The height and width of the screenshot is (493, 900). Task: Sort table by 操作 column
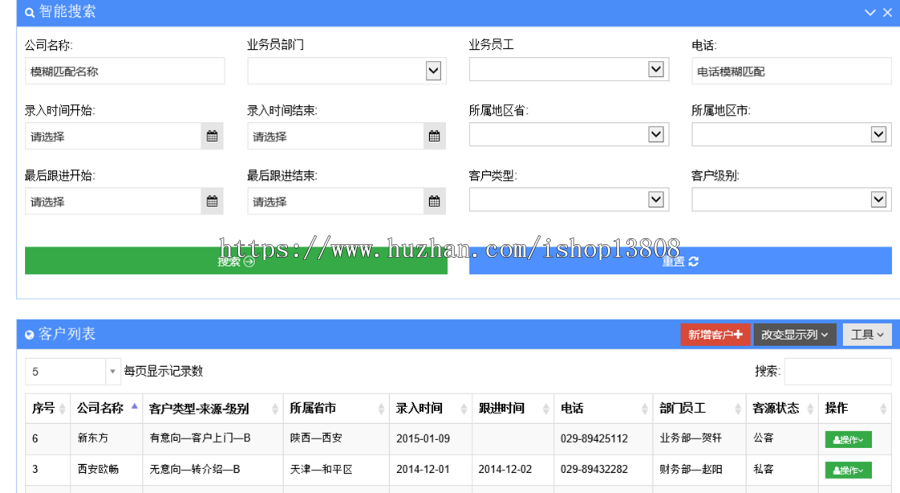coord(855,408)
